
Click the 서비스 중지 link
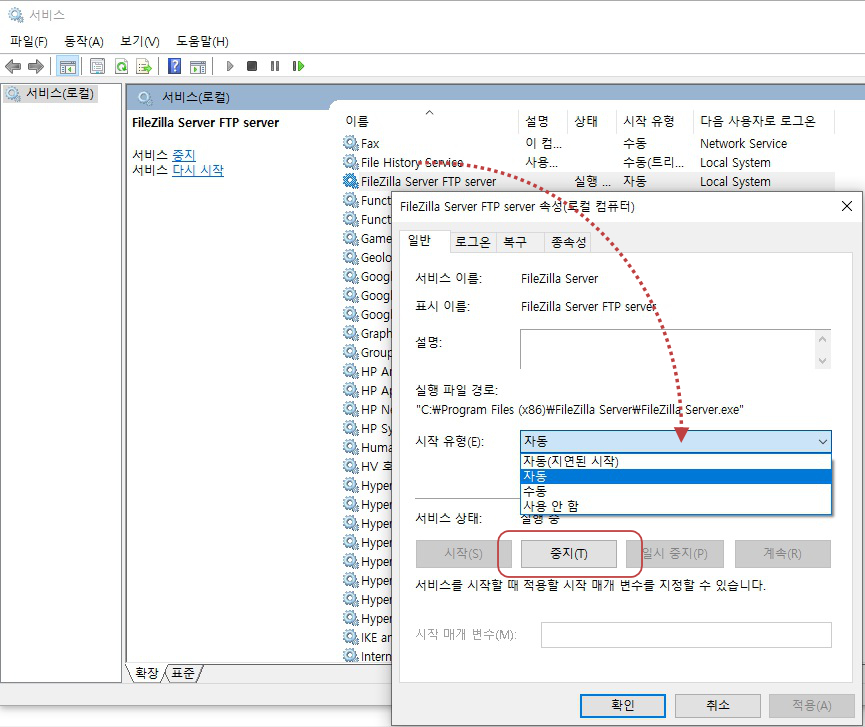(x=184, y=155)
